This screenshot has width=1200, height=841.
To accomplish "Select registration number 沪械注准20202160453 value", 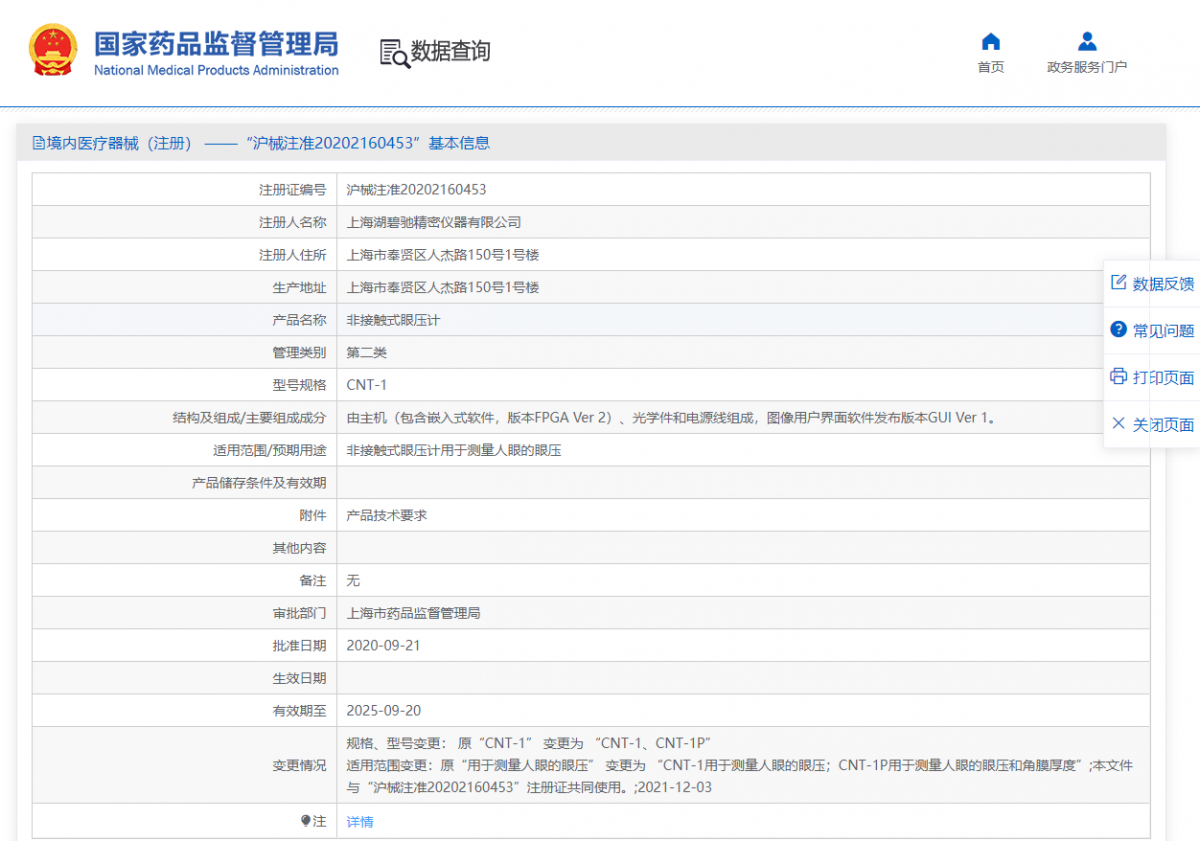I will [416, 189].
